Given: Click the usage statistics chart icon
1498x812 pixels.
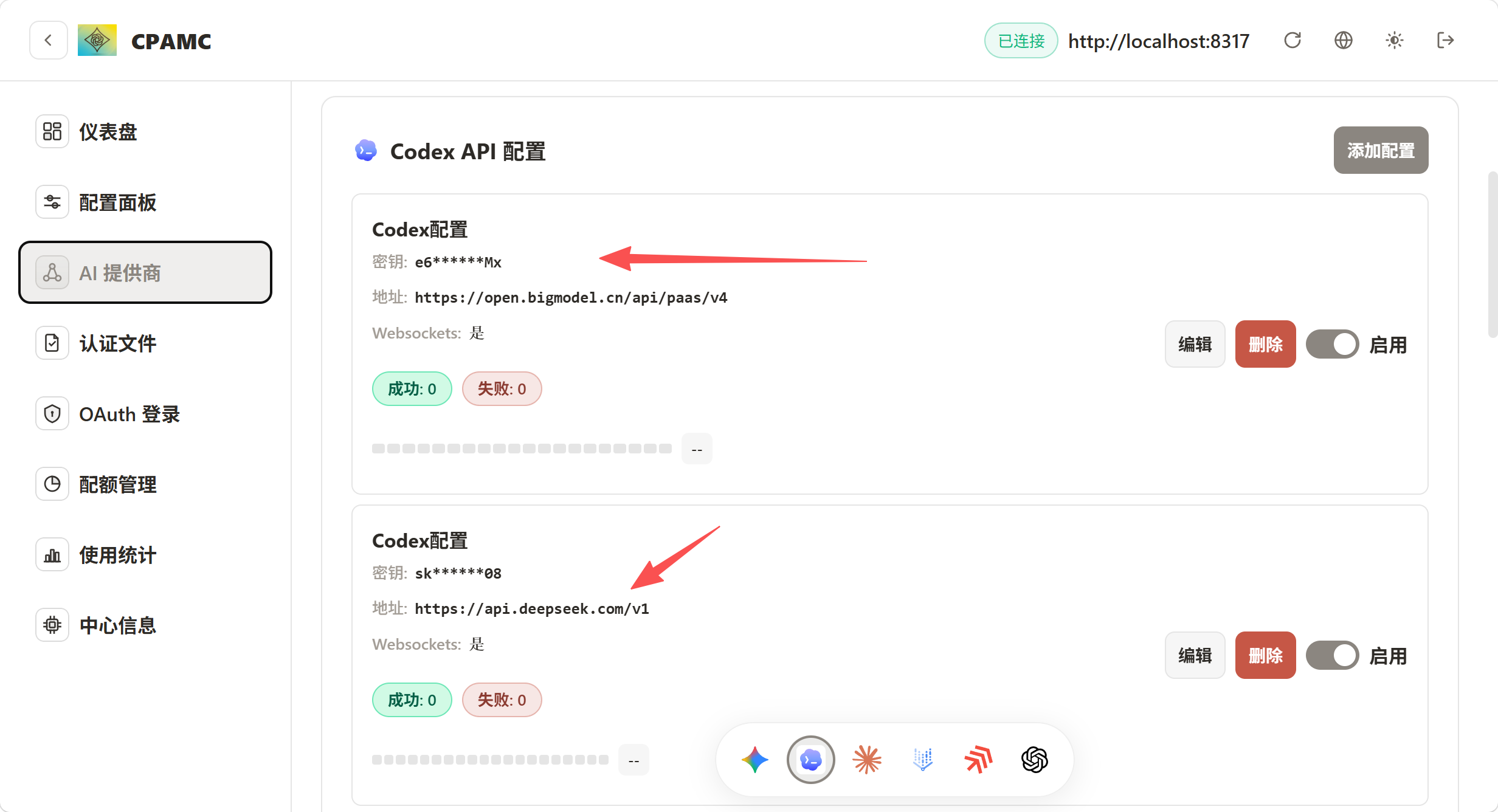Looking at the screenshot, I should click(52, 555).
